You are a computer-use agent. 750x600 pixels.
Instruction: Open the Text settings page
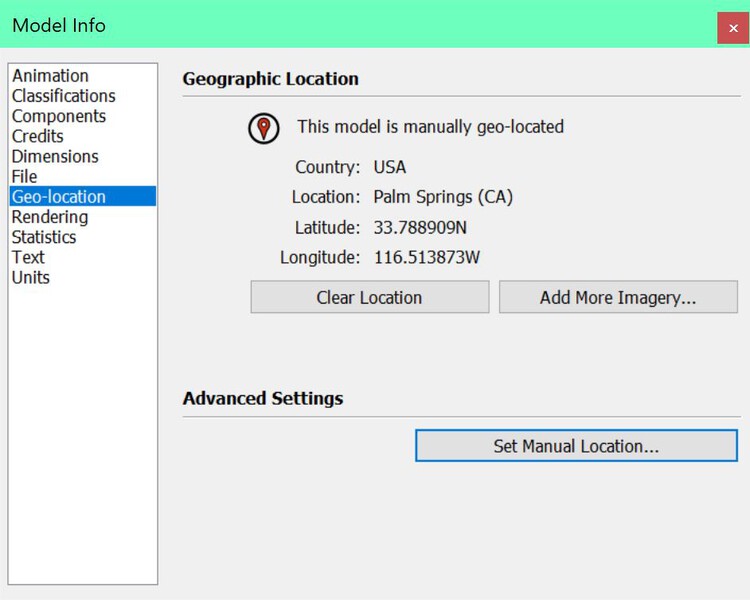pos(28,257)
